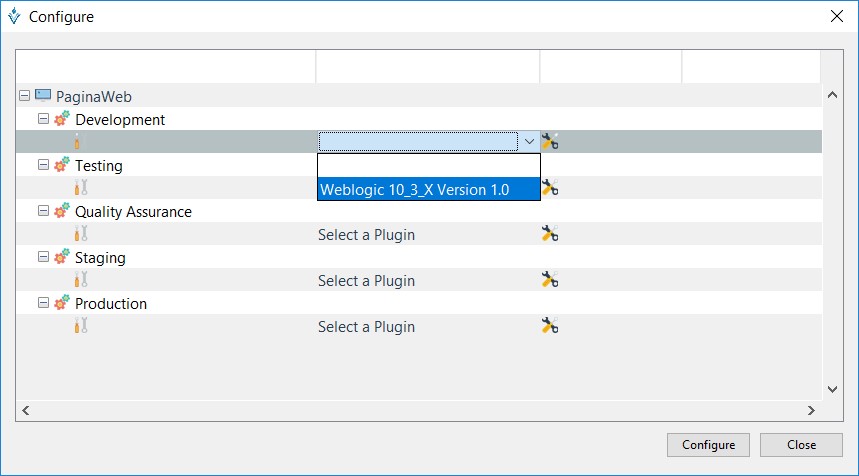Click the PaginaWeb computer icon
This screenshot has height=476, width=859.
click(43, 96)
